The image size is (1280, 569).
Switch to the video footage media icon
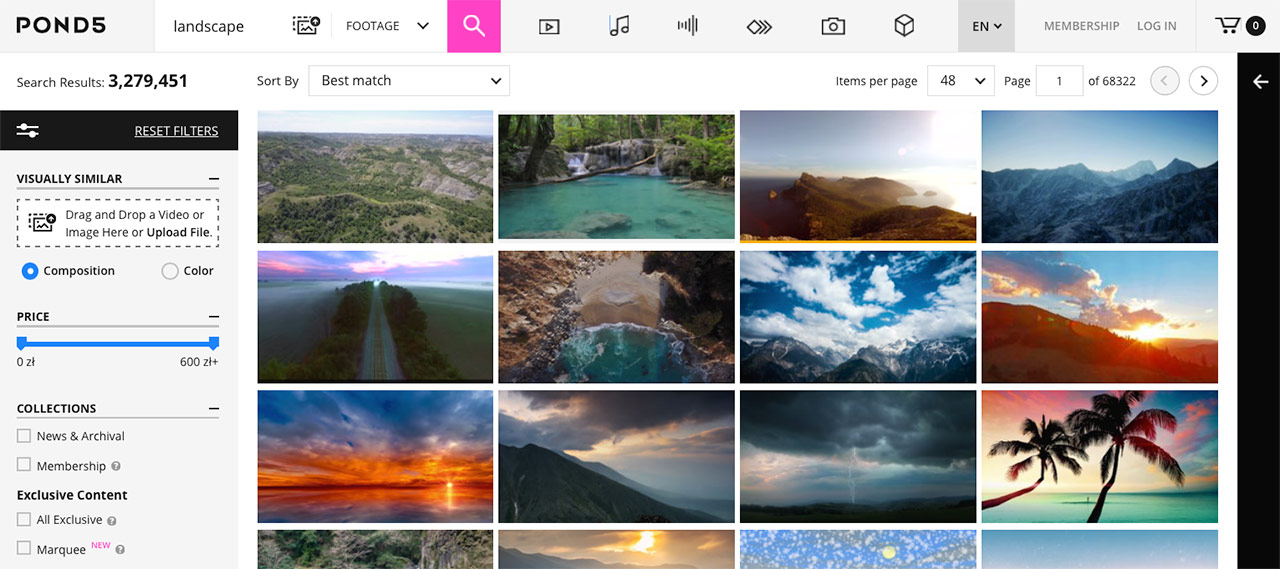(549, 27)
